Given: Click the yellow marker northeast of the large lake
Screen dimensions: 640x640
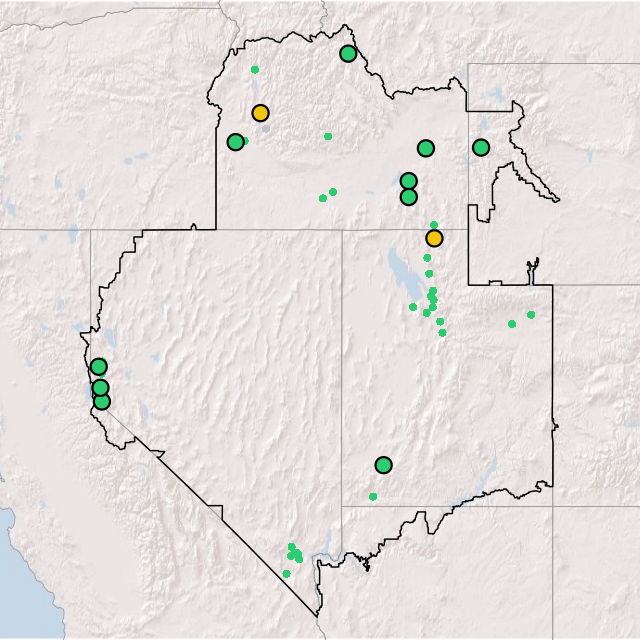Looking at the screenshot, I should (x=434, y=238).
